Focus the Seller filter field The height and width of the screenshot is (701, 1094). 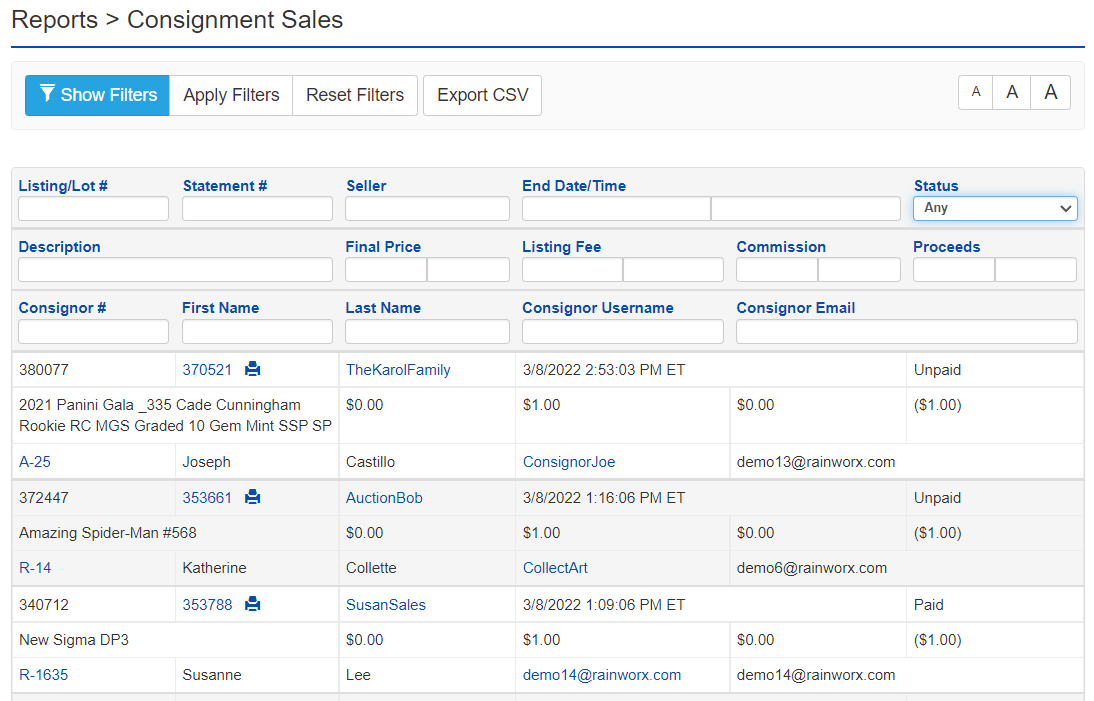click(x=427, y=209)
